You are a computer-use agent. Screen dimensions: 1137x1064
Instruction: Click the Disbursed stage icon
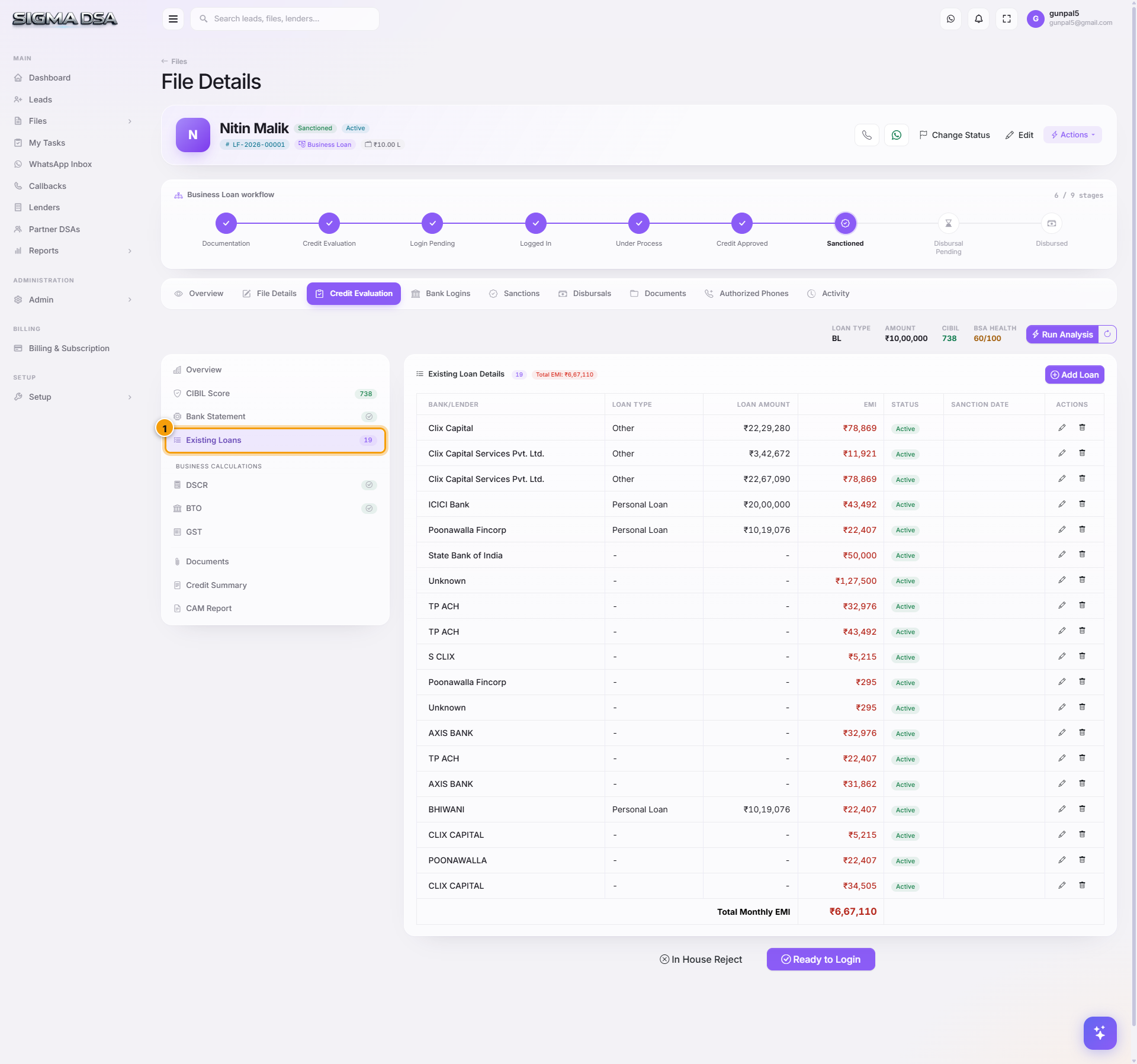(1051, 223)
